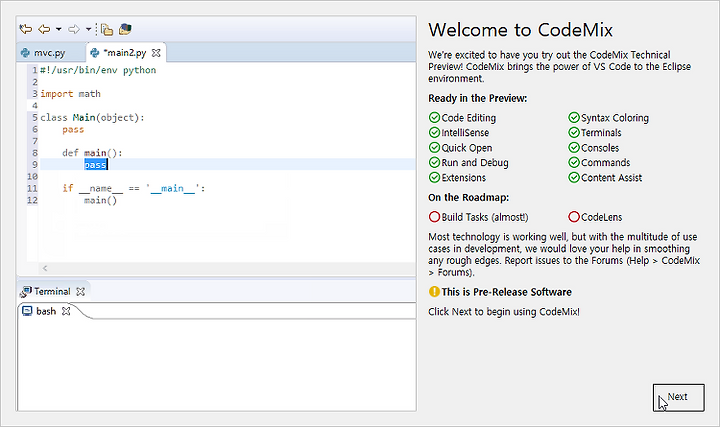Click the copy documents toolbar icon

tap(107, 29)
